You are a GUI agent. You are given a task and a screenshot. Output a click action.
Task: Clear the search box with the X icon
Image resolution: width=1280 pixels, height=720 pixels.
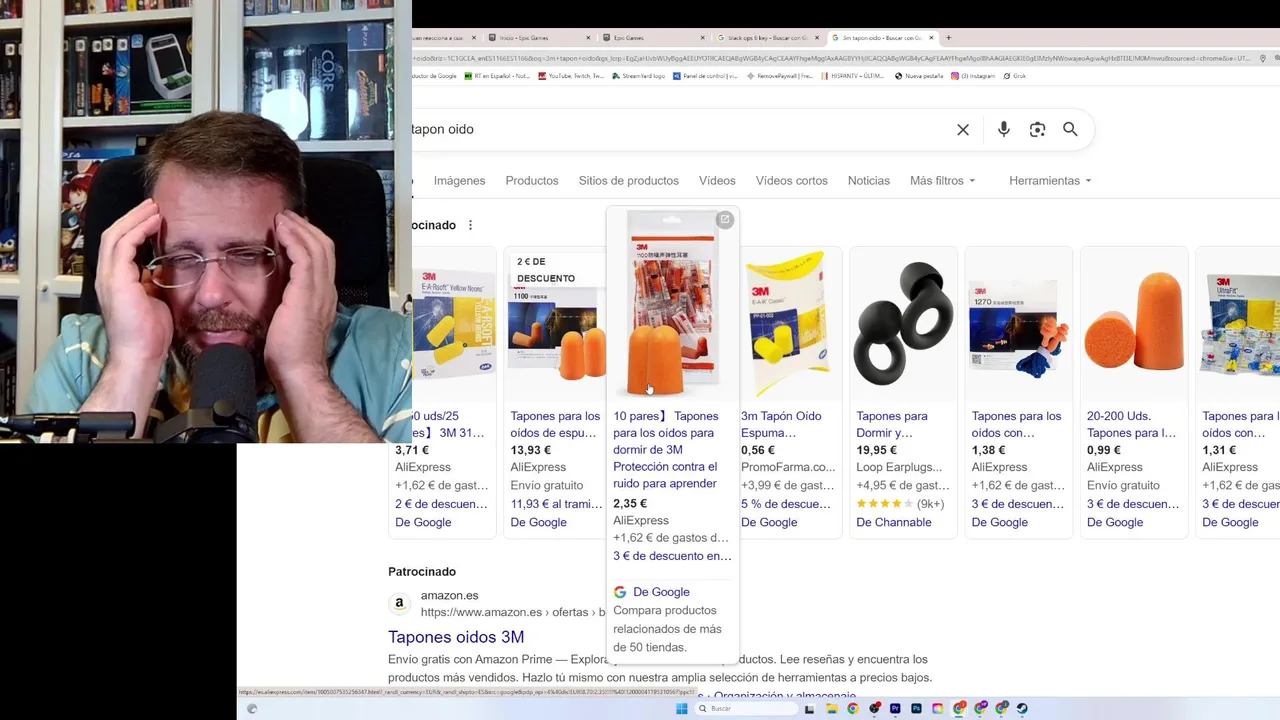click(x=963, y=130)
